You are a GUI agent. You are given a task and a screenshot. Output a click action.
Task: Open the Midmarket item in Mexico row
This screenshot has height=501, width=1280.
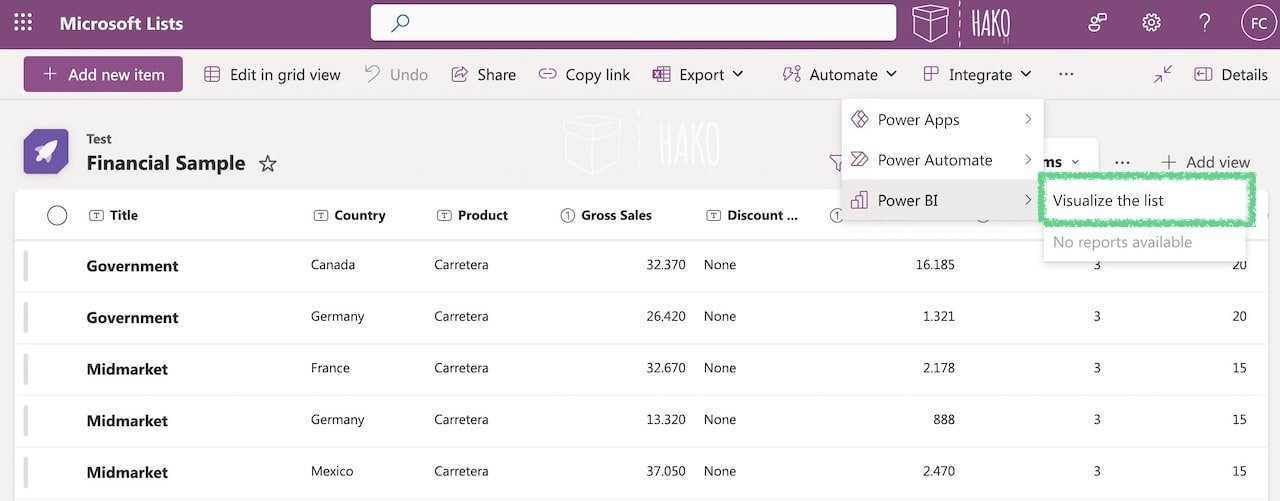[x=127, y=472]
